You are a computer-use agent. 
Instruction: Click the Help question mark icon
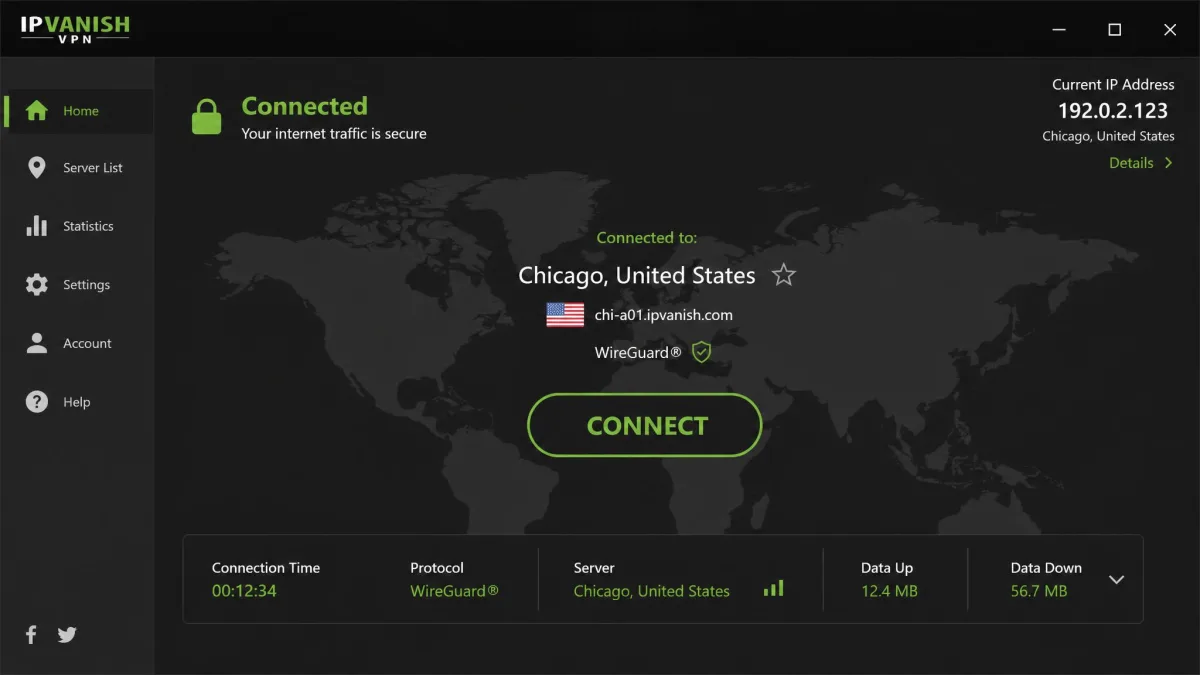37,402
